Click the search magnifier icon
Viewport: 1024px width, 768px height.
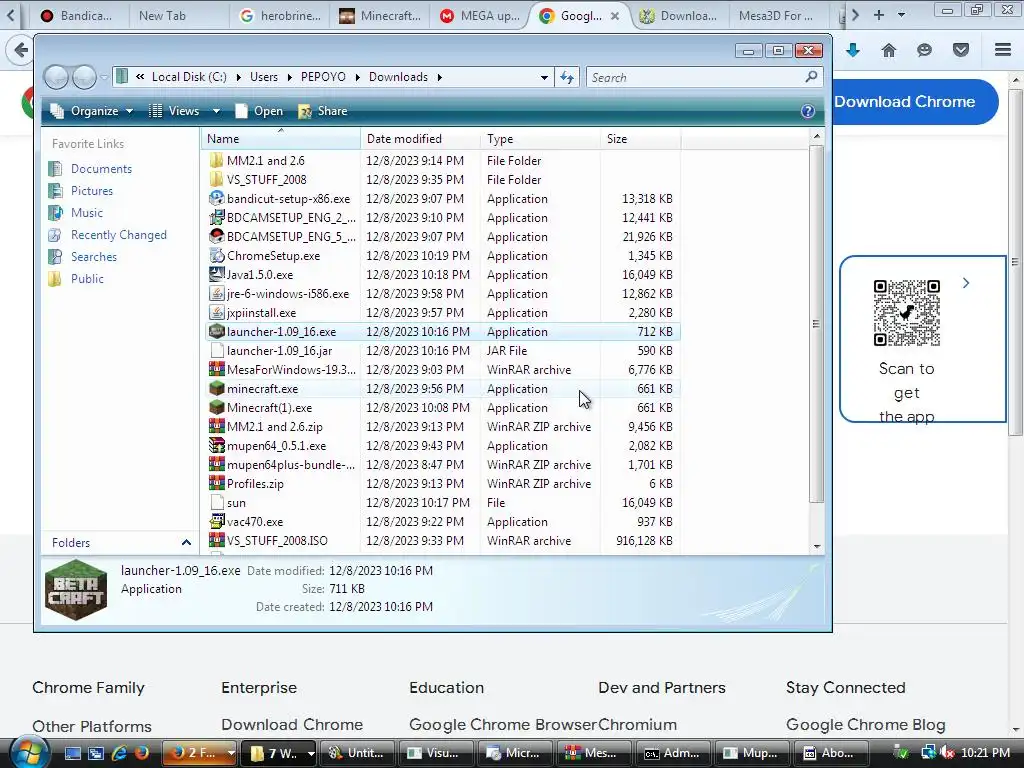point(811,77)
